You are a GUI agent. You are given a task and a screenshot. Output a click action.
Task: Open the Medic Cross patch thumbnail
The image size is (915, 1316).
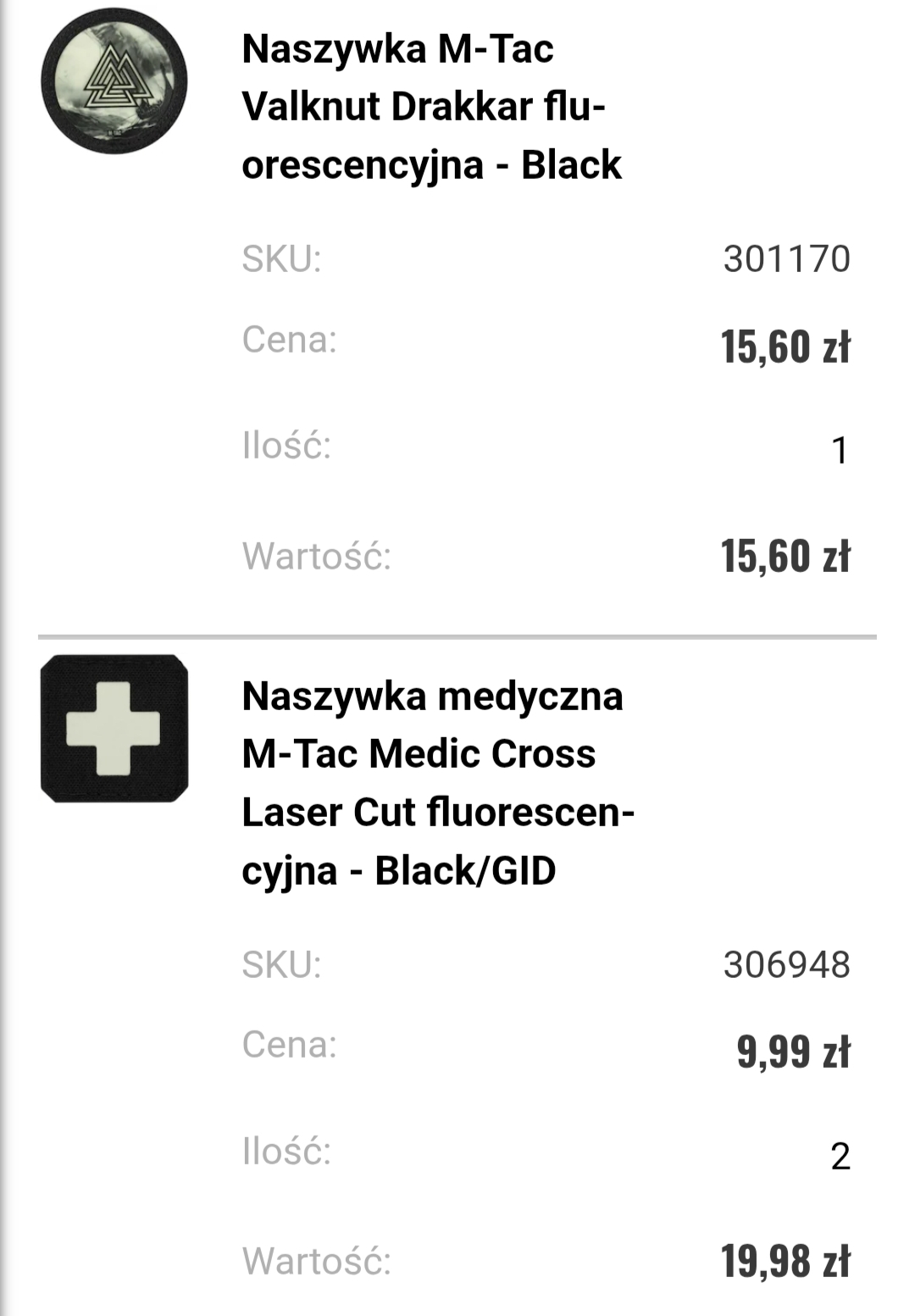tap(114, 729)
